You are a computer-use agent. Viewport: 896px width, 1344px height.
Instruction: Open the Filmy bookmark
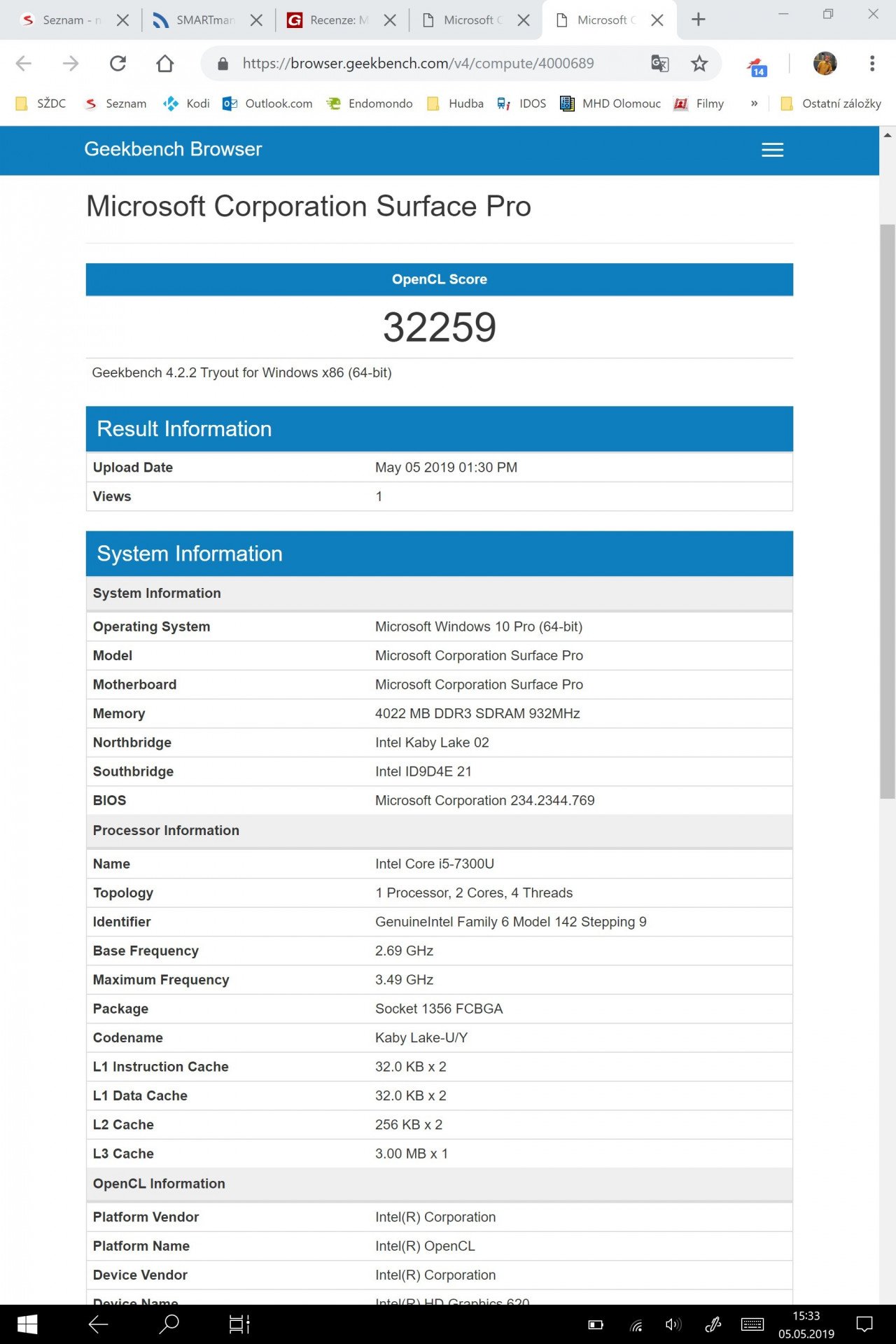pos(699,104)
